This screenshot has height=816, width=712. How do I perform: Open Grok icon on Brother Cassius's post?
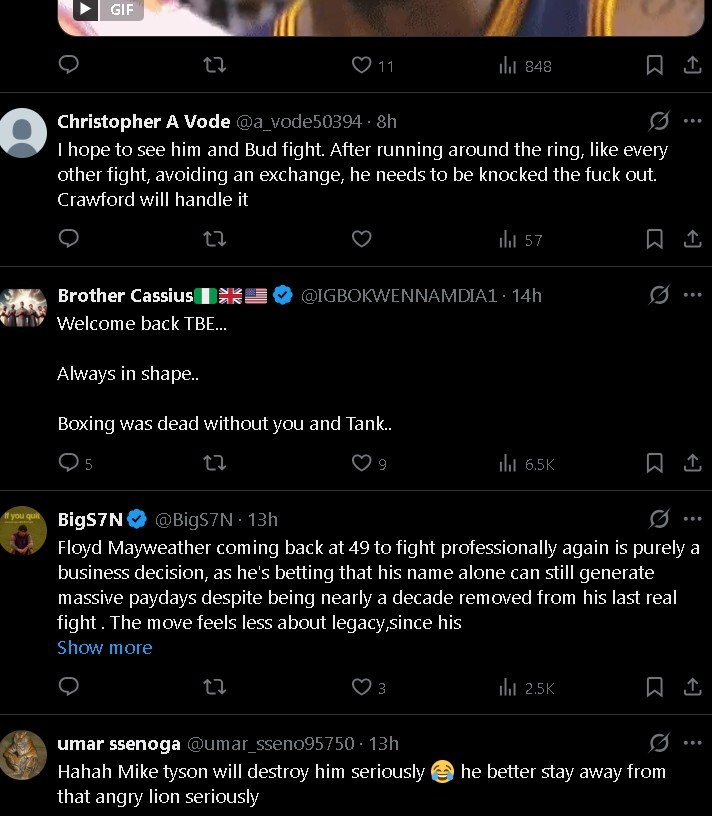[x=659, y=296]
